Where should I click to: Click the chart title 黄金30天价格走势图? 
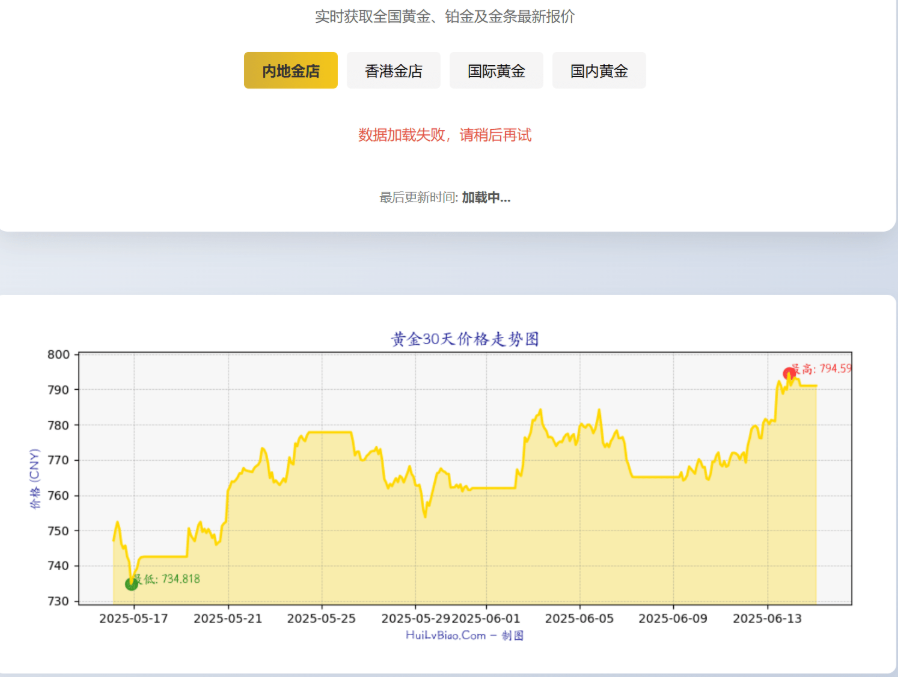point(465,339)
